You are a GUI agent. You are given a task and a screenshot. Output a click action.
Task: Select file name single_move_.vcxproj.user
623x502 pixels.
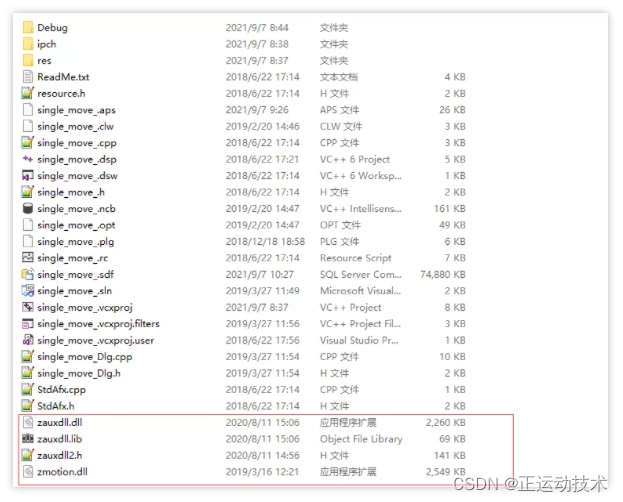[96, 341]
